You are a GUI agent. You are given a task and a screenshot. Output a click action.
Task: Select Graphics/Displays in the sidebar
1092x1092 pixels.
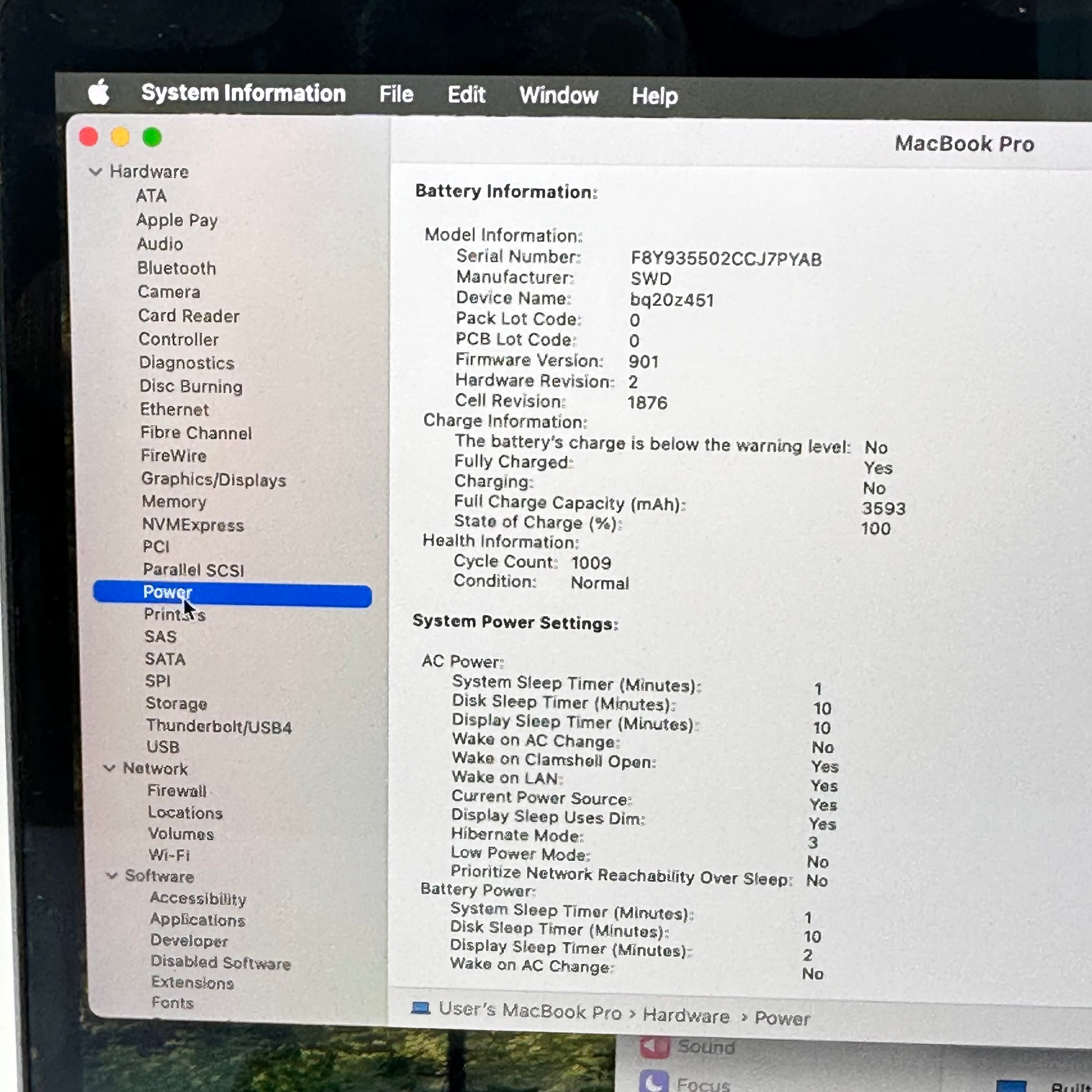tap(214, 479)
